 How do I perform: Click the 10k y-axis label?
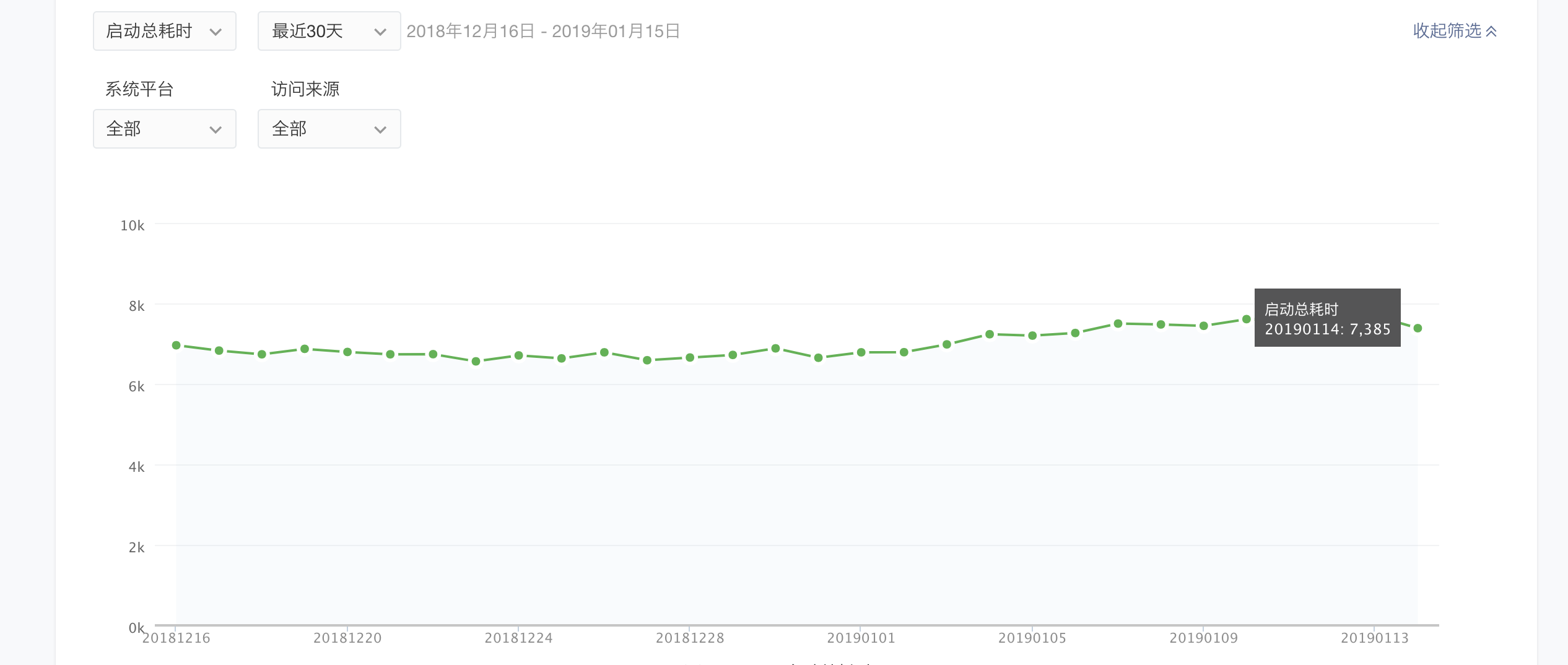pos(133,225)
